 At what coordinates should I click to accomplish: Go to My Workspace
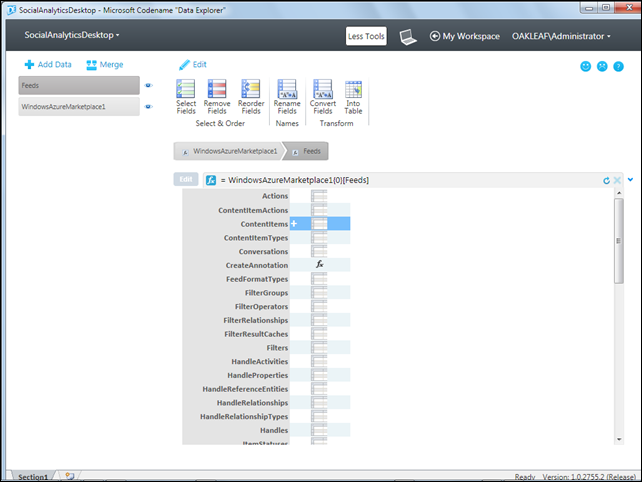click(465, 36)
